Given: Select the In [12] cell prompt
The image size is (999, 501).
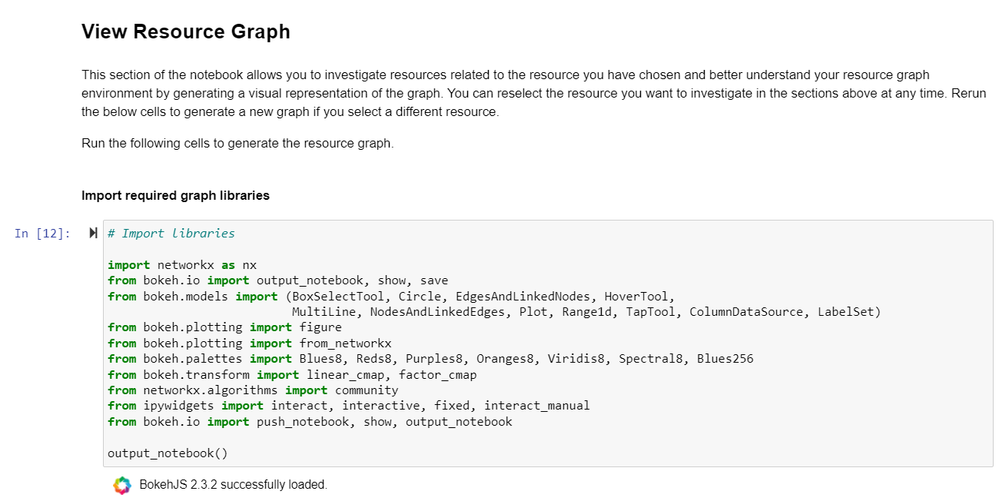Looking at the screenshot, I should [42, 233].
